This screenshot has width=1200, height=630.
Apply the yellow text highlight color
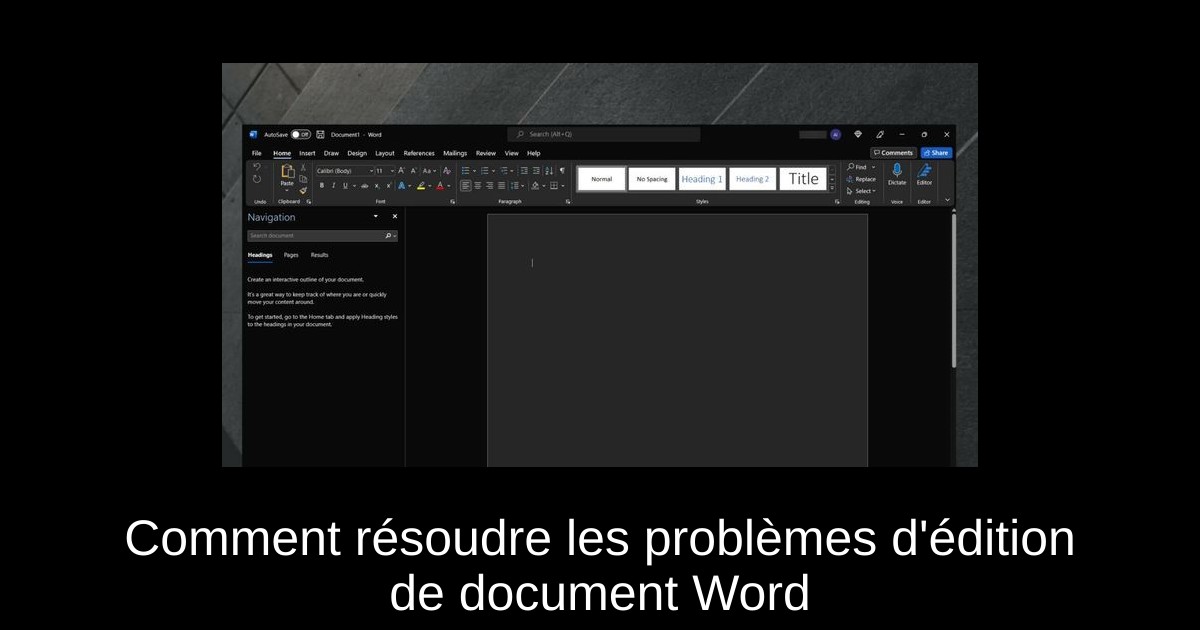(421, 186)
